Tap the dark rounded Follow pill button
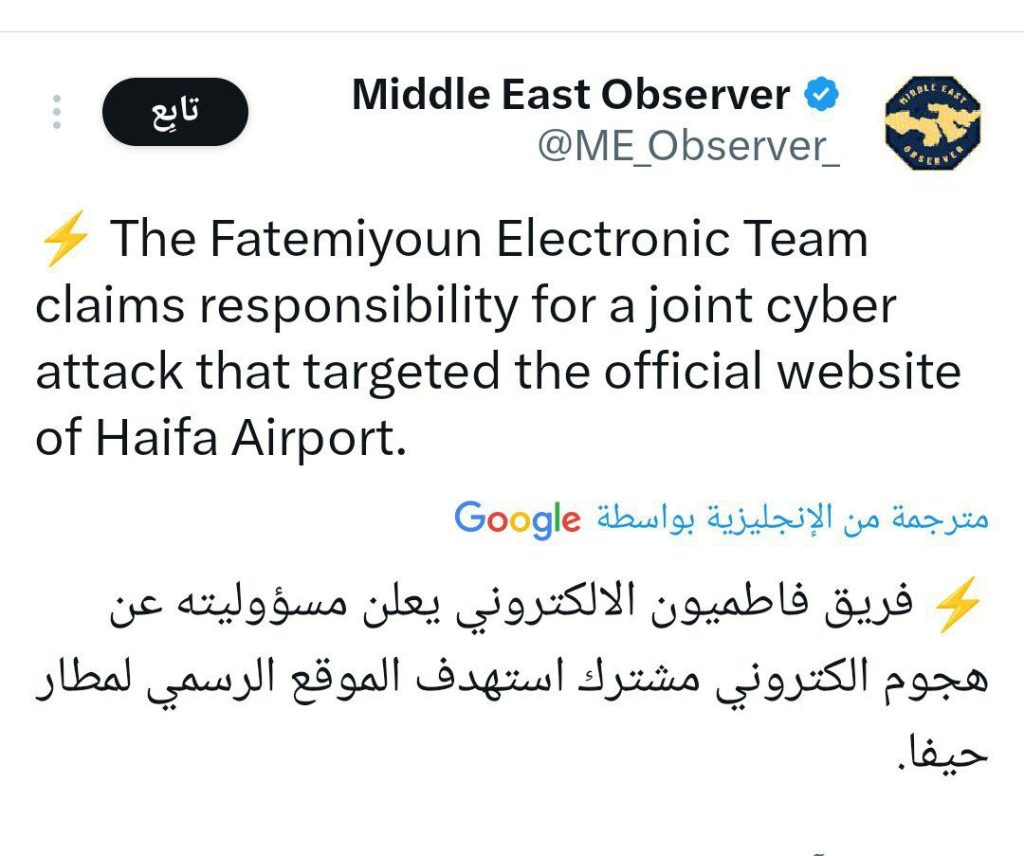The image size is (1024, 856). click(174, 112)
